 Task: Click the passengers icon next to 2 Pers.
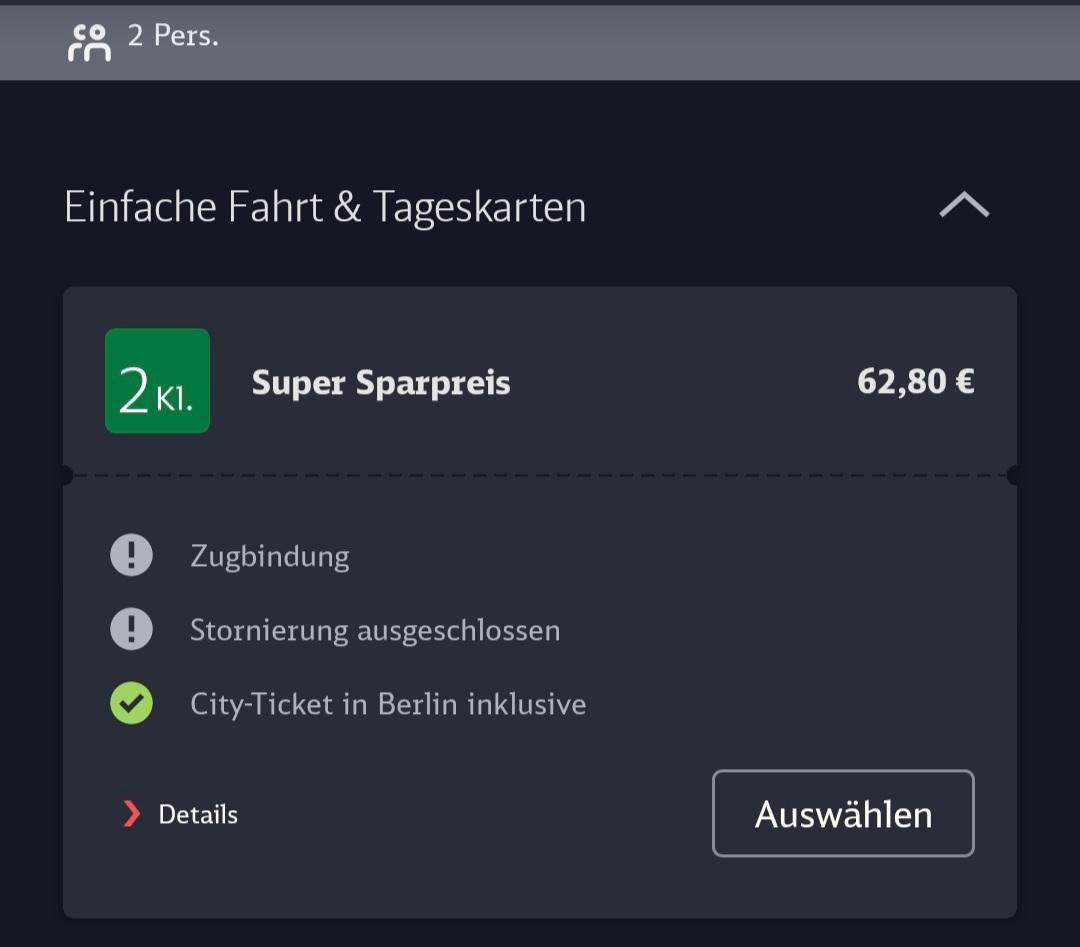90,43
